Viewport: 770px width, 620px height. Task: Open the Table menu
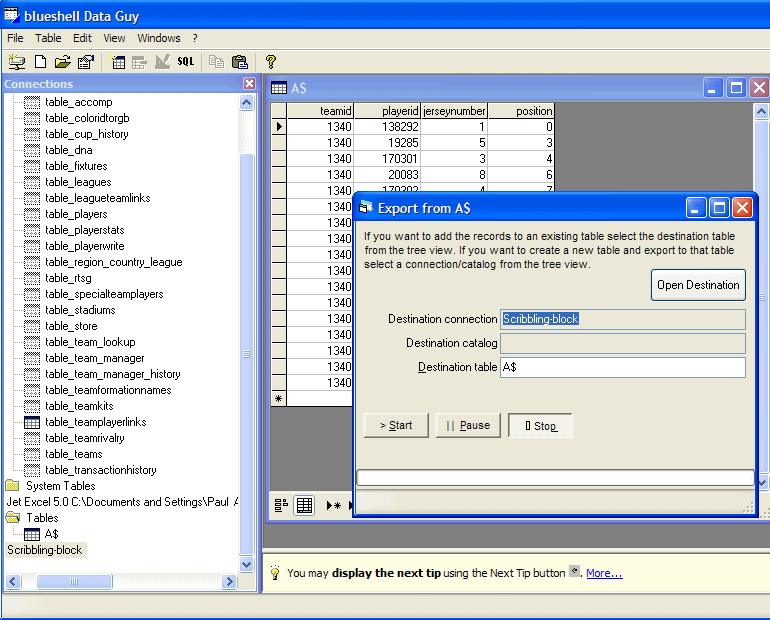48,38
